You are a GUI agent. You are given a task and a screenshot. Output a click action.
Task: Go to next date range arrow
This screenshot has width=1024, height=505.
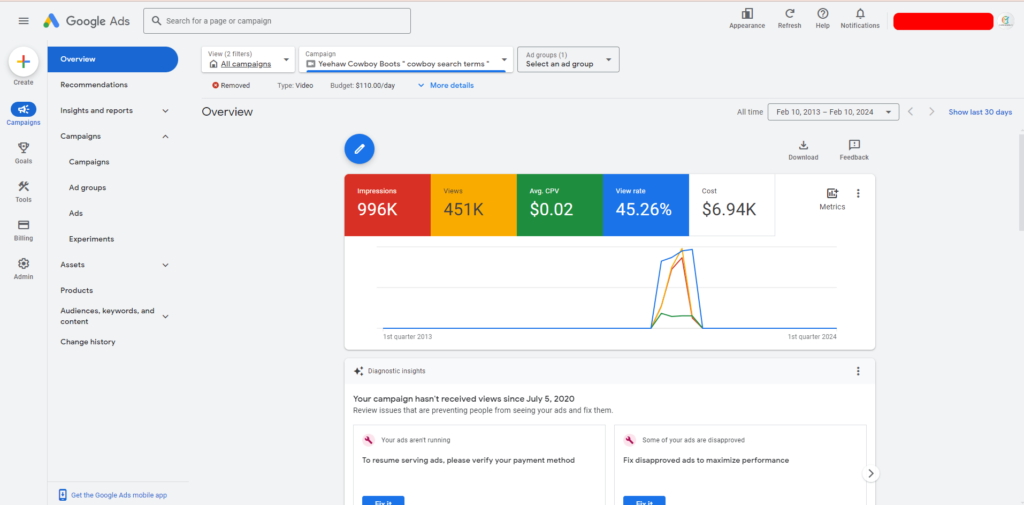(932, 112)
